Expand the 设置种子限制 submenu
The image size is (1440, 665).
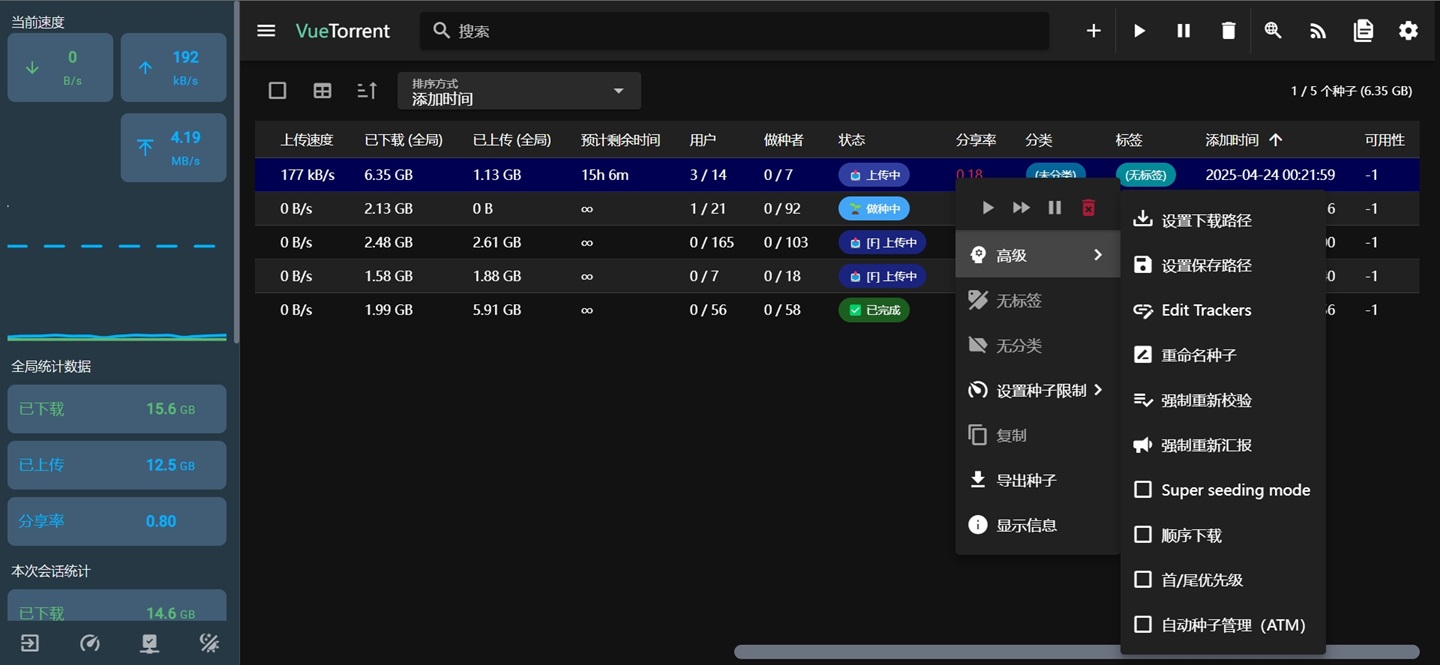1037,390
